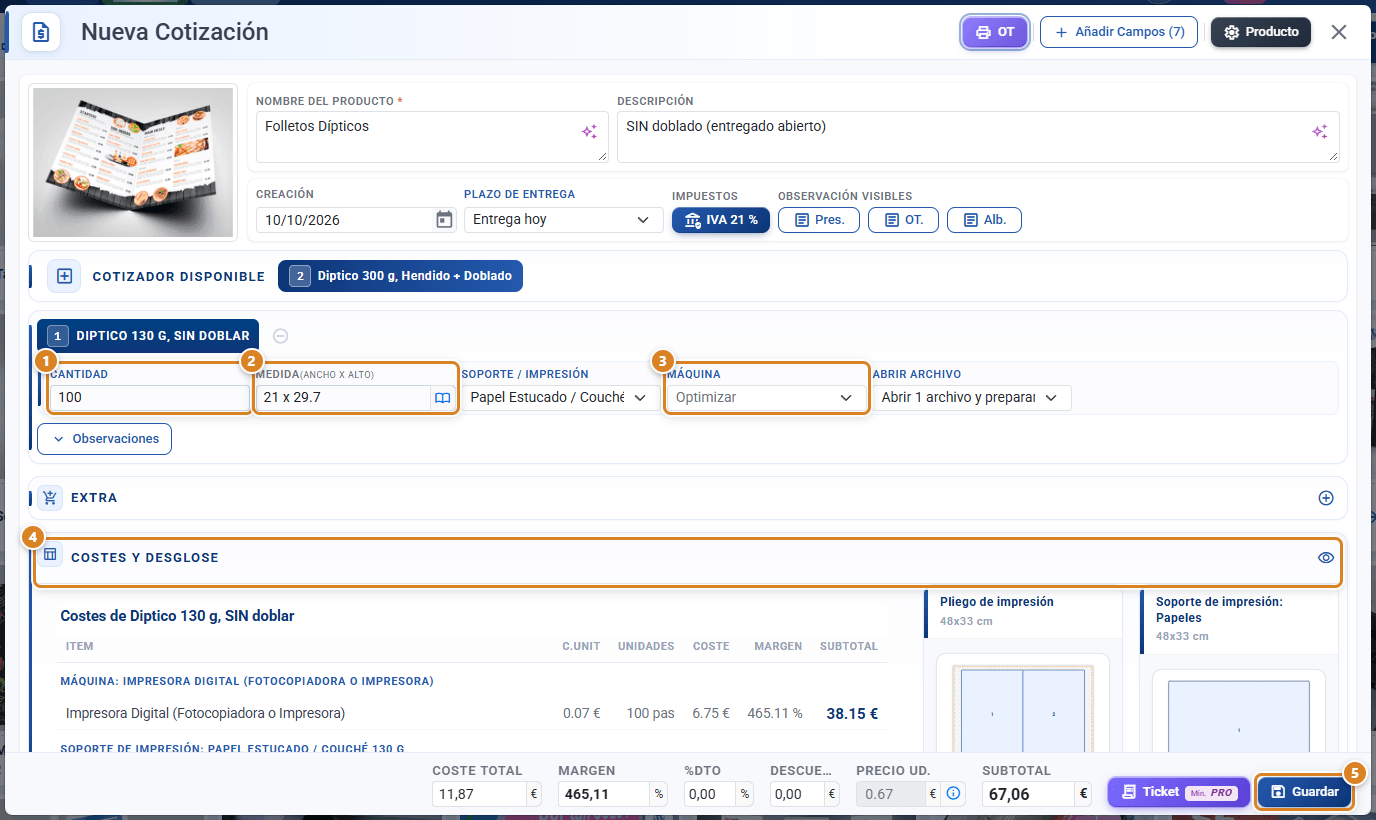Select Diptico 300 g, Hendido + Doblado quoter
Image resolution: width=1376 pixels, height=820 pixels.
400,276
